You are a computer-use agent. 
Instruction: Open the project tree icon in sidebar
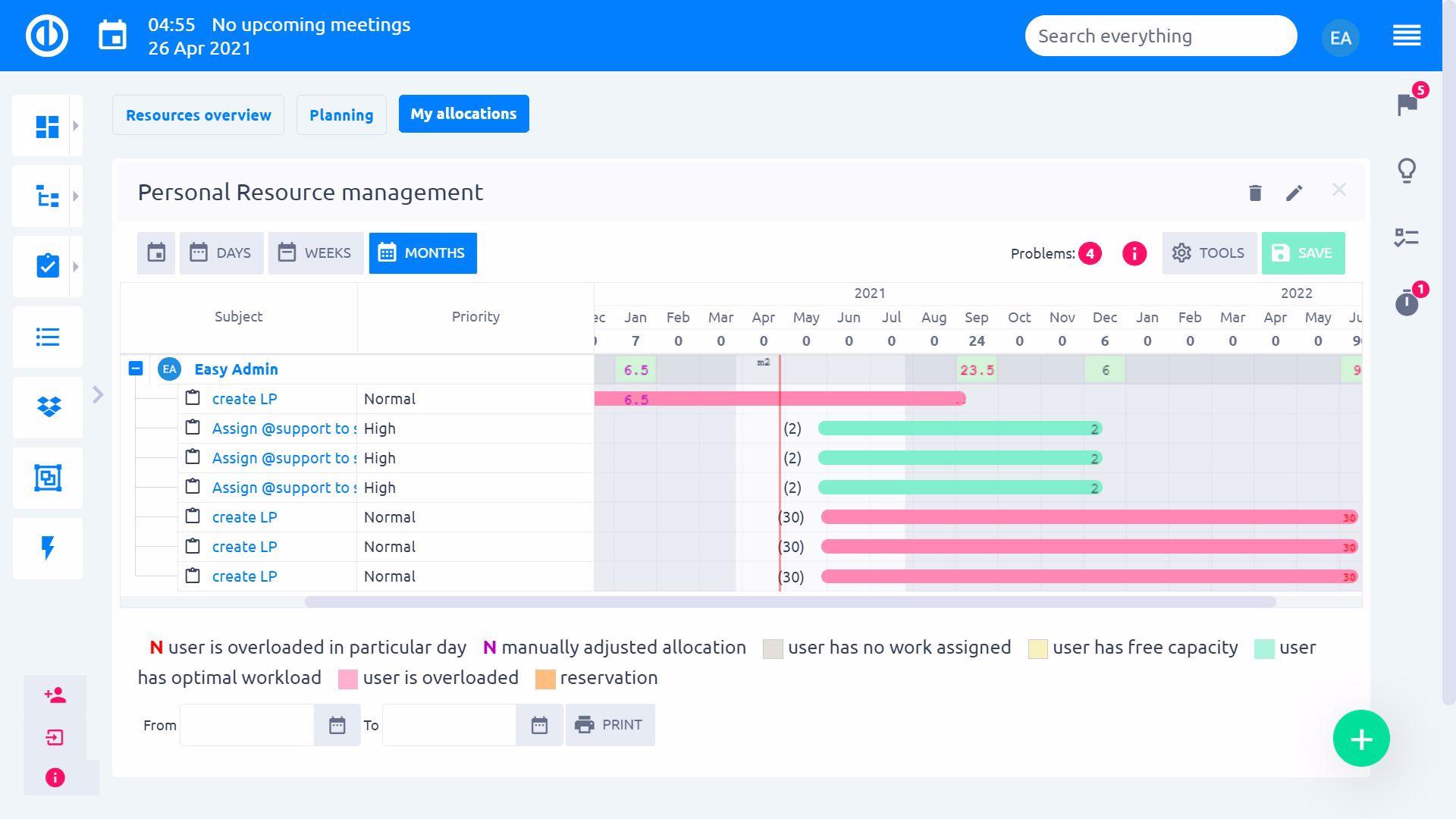pos(47,196)
